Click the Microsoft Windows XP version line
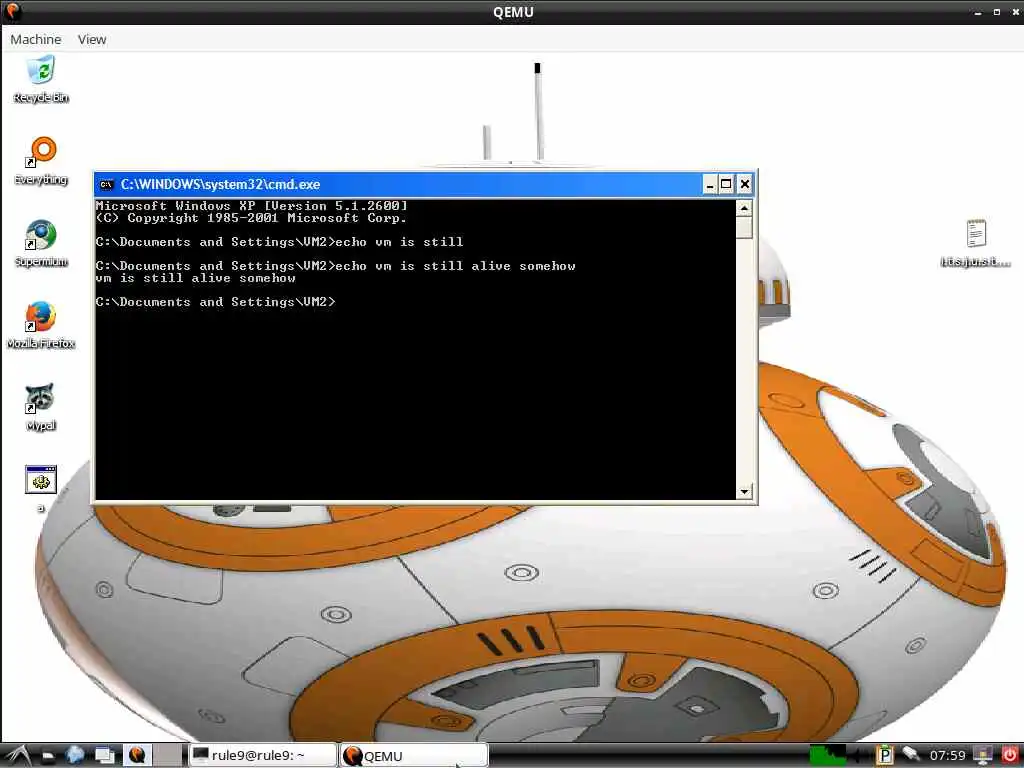The width and height of the screenshot is (1024, 768). click(251, 206)
